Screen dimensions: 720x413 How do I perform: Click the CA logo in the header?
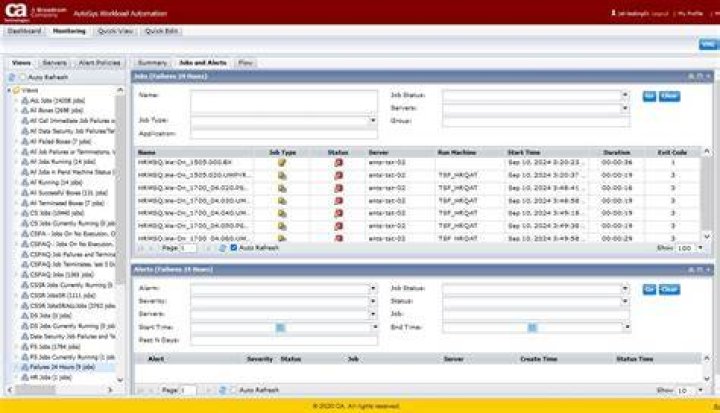(x=17, y=11)
